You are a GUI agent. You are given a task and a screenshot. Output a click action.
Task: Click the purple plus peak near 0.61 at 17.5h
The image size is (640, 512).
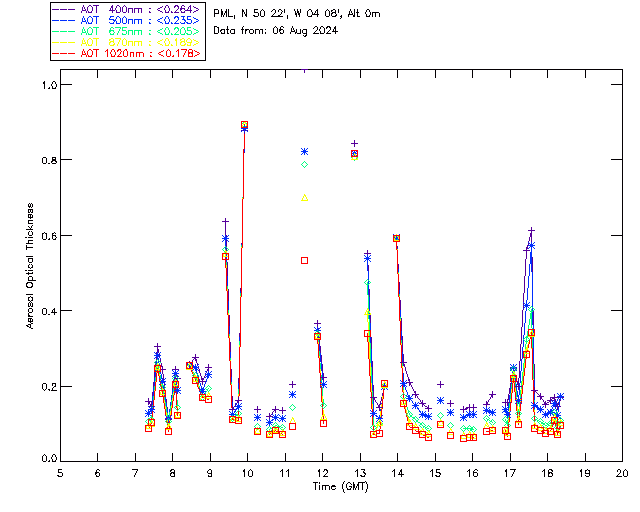point(531,231)
